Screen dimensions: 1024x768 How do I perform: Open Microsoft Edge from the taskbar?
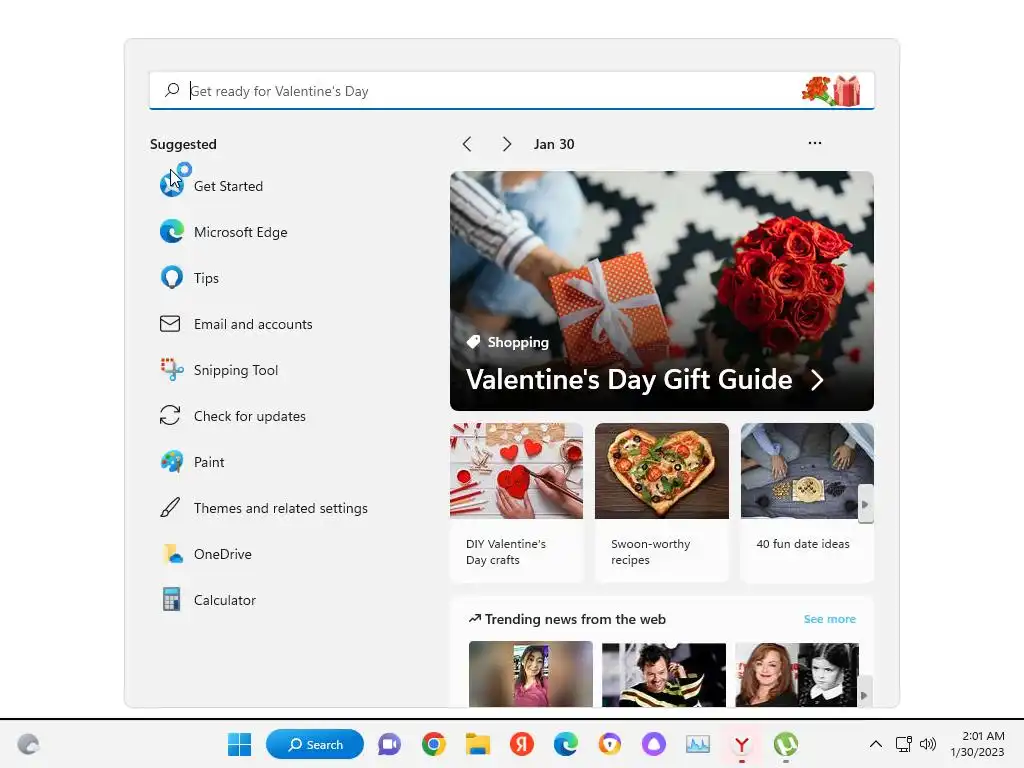[566, 744]
